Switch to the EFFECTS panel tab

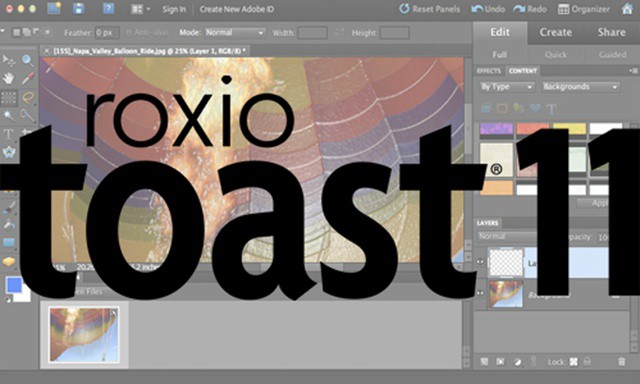(489, 71)
